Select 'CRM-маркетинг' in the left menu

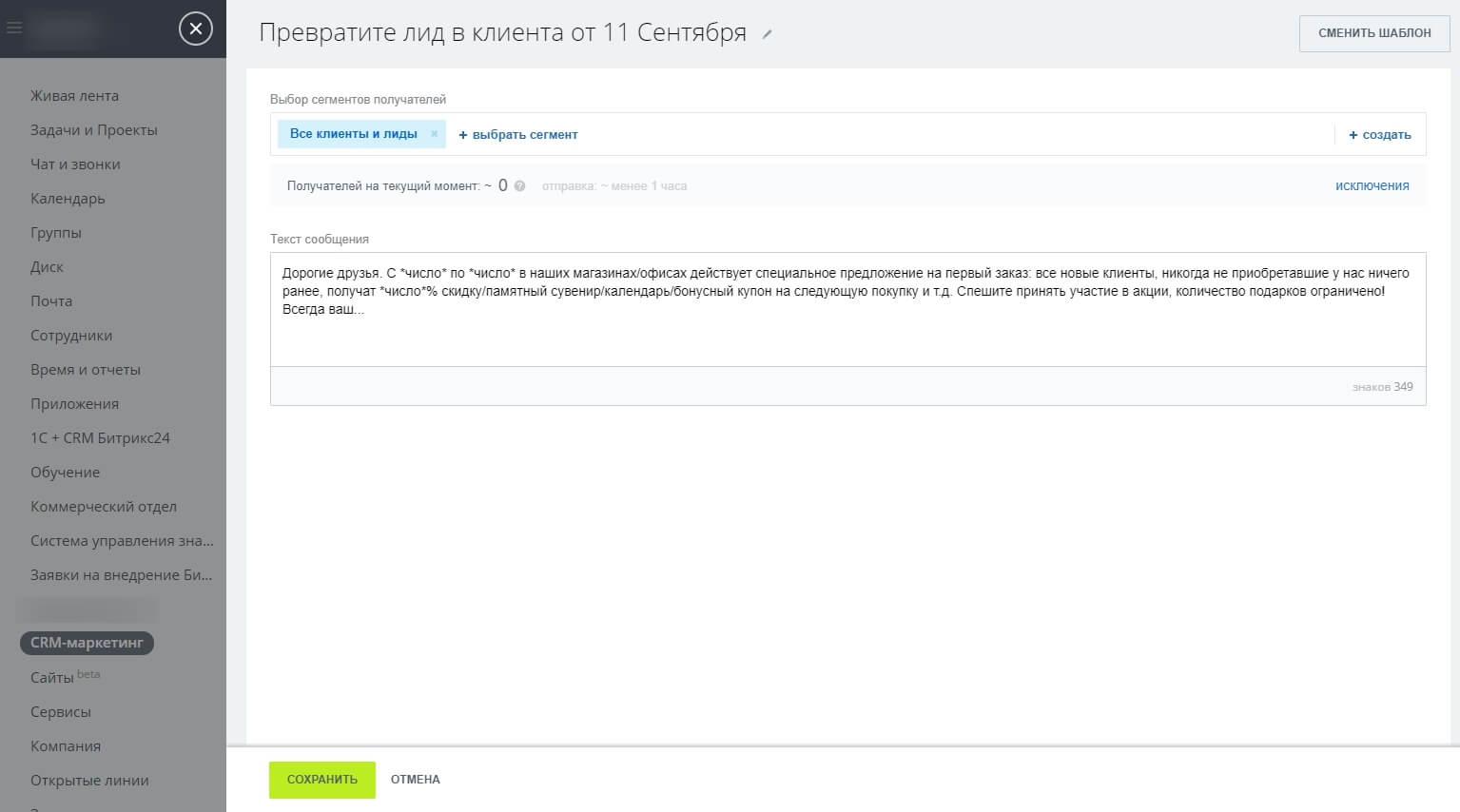[87, 643]
